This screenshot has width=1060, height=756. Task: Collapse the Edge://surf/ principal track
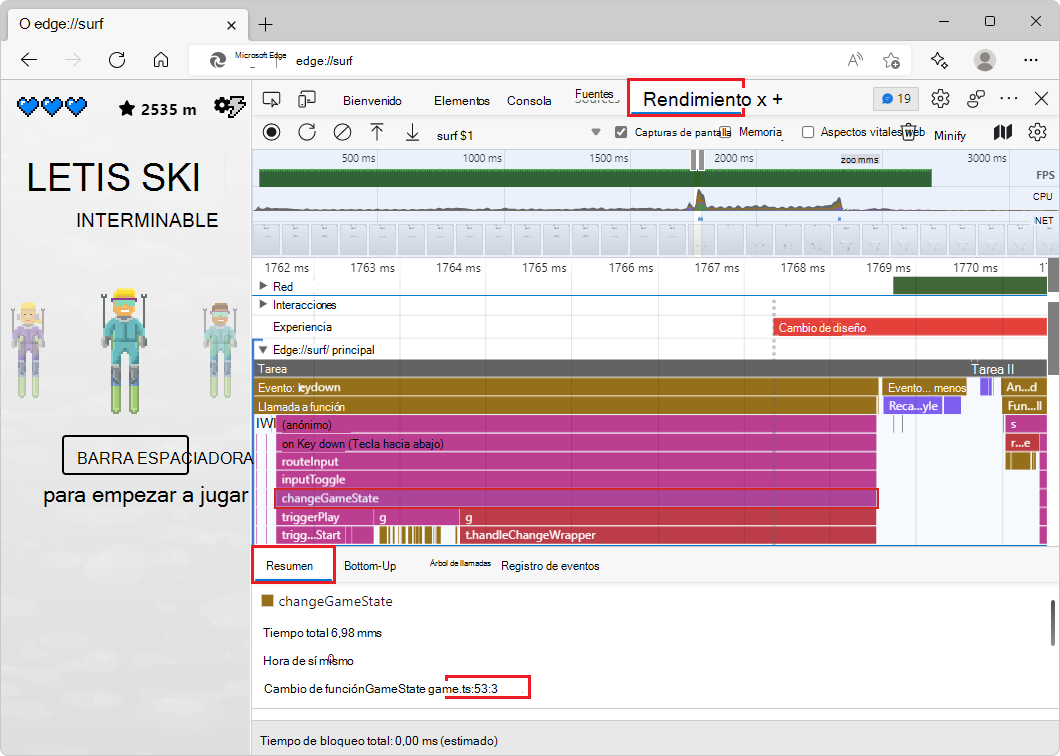pos(264,350)
